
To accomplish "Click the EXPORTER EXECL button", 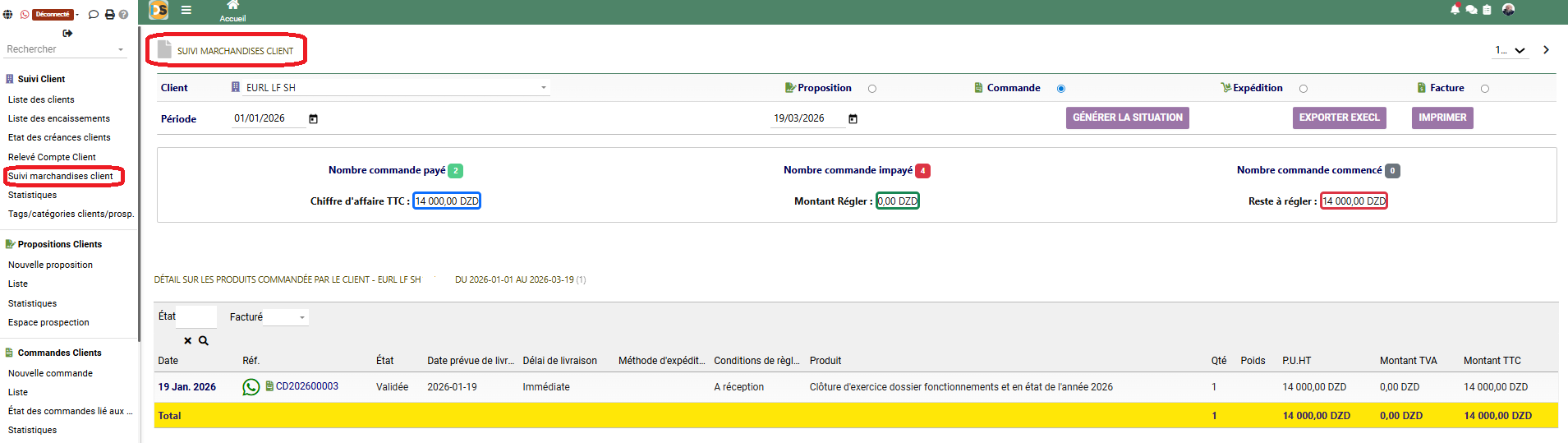I will coord(1339,118).
